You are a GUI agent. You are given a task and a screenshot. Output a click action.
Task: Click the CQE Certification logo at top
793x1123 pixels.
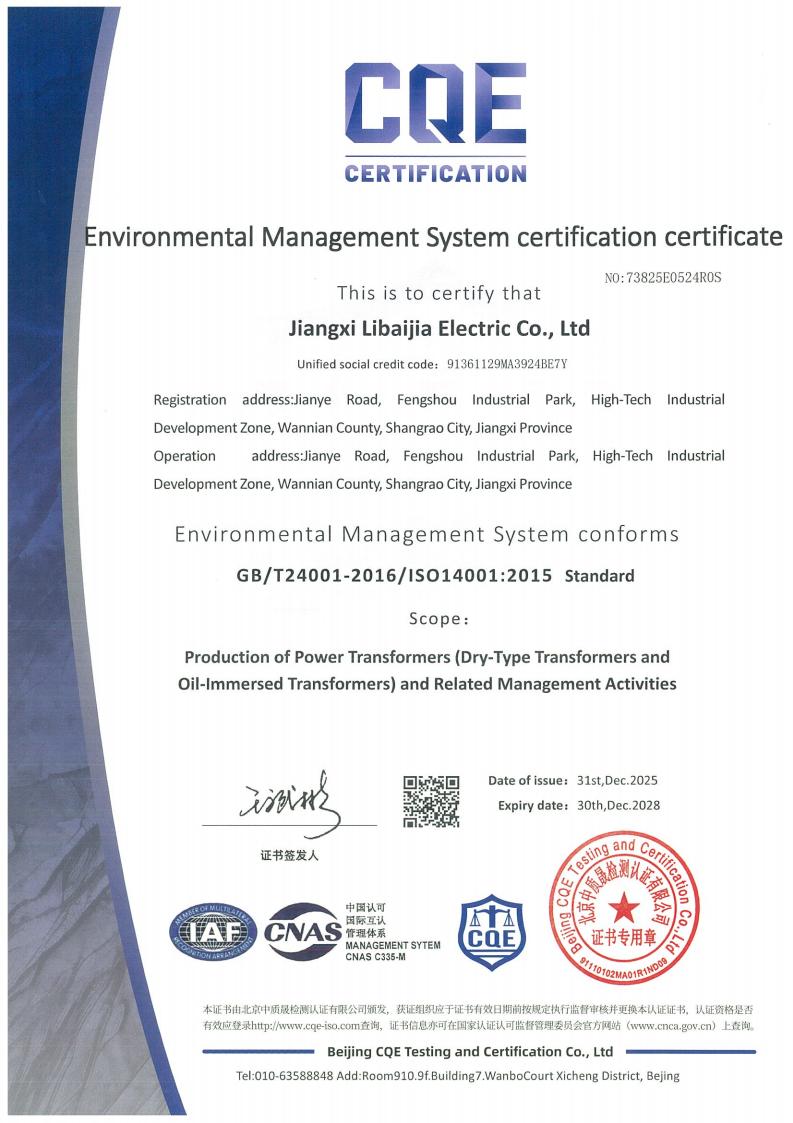435,122
